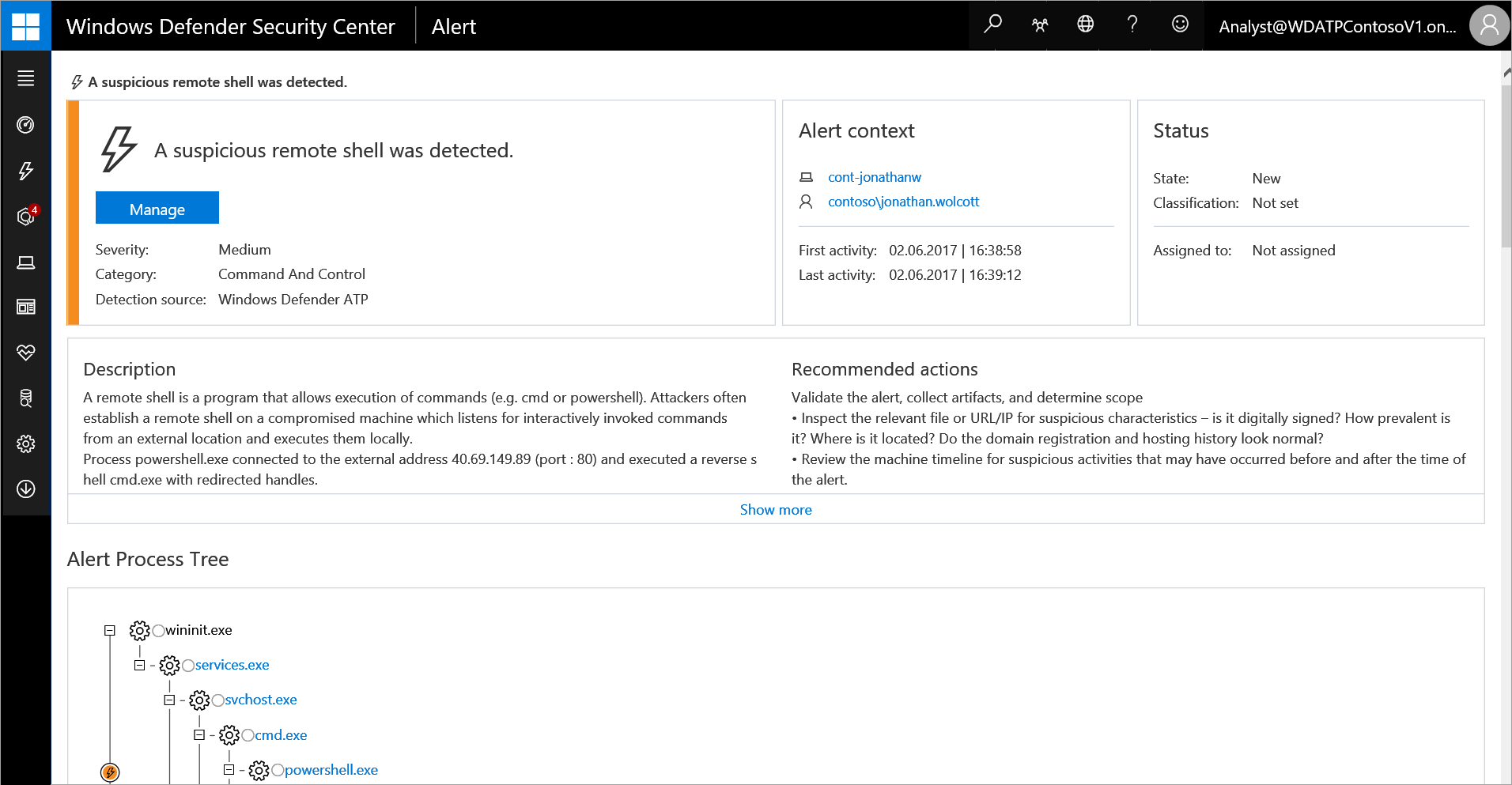Open the settings gear in sidebar
This screenshot has width=1512, height=785.
(x=25, y=443)
